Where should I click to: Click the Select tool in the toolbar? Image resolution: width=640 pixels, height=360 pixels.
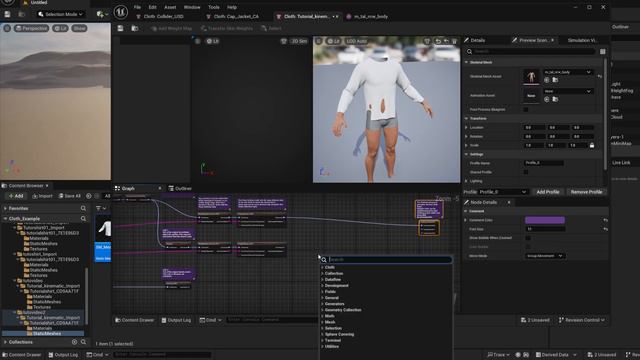click(271, 29)
